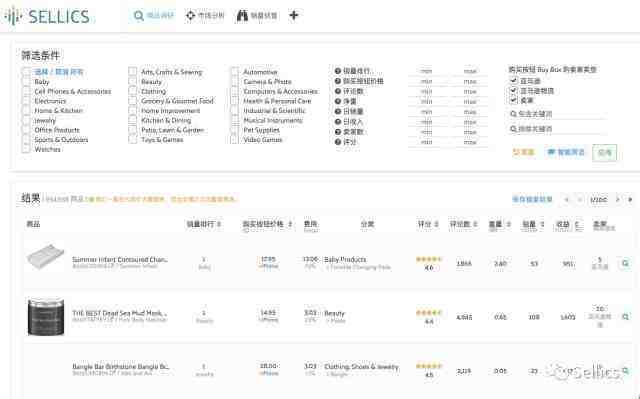The width and height of the screenshot is (640, 399).
Task: Click the changing pad product thumbnail
Action: pos(46,257)
